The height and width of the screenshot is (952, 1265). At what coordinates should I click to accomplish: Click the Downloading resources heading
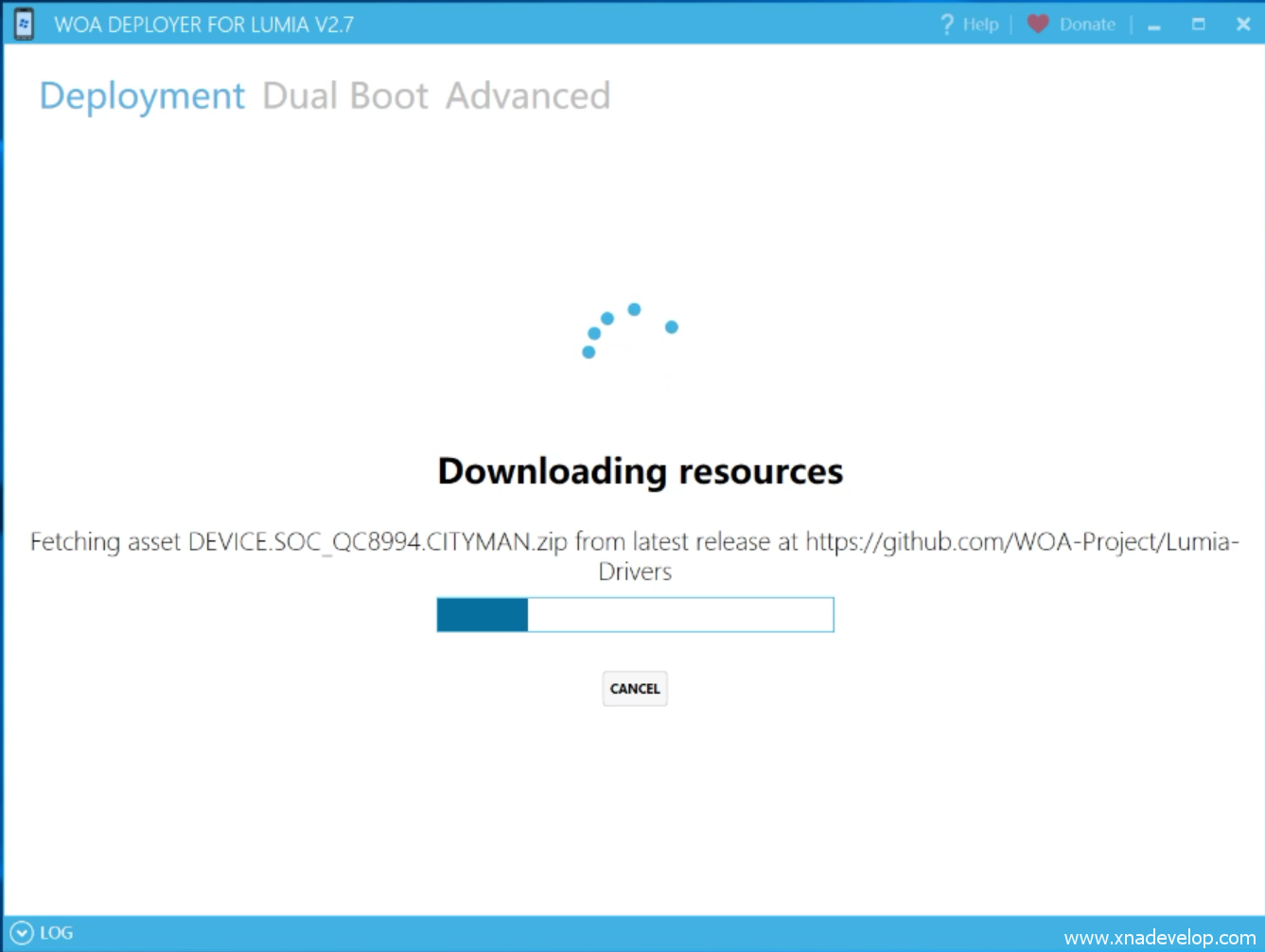pyautogui.click(x=640, y=471)
